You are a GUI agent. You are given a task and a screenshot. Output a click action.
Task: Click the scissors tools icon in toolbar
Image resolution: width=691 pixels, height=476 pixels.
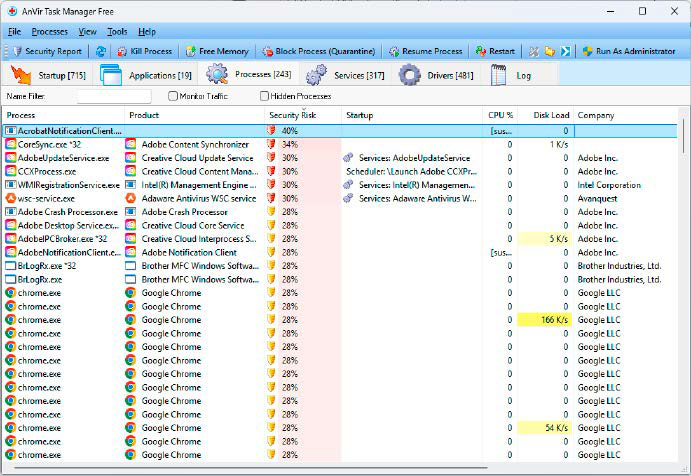coord(534,51)
